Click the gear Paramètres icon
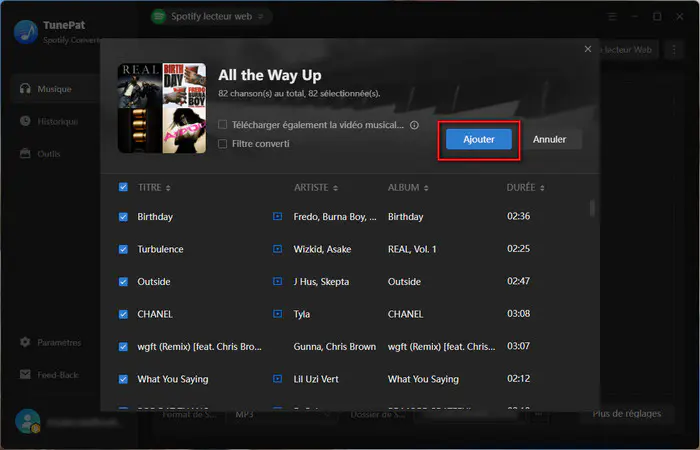The width and height of the screenshot is (700, 450). tap(25, 342)
